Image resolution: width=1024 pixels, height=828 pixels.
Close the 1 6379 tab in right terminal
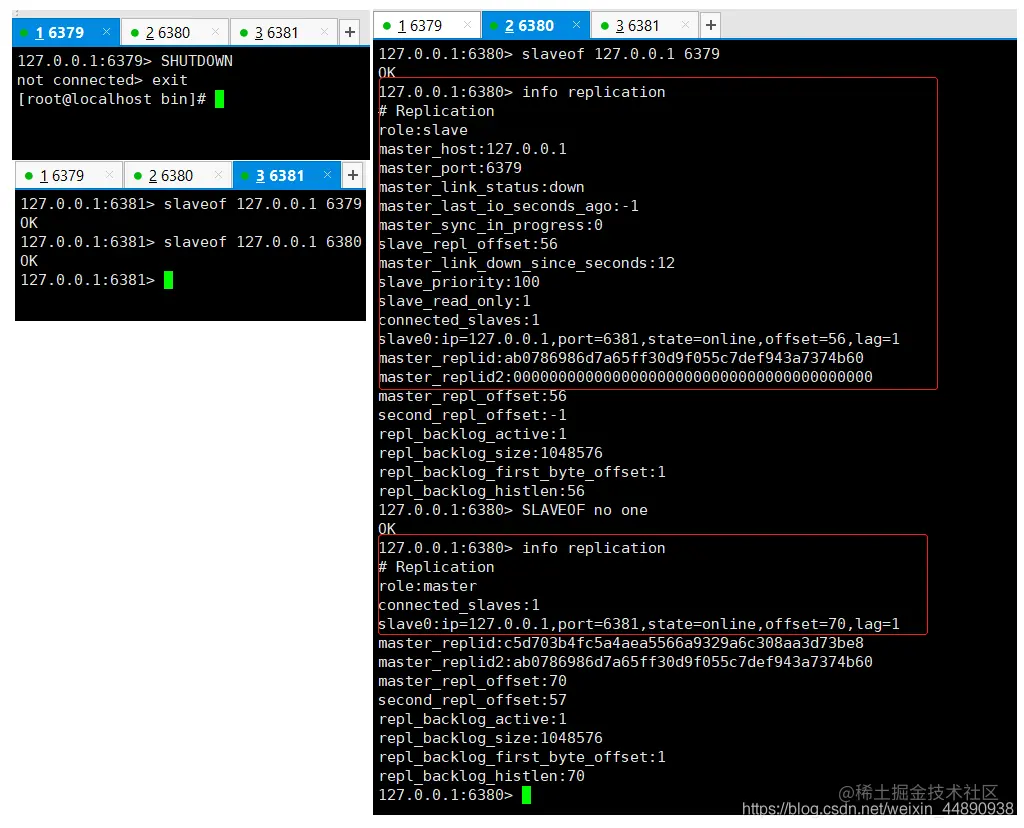tap(467, 24)
